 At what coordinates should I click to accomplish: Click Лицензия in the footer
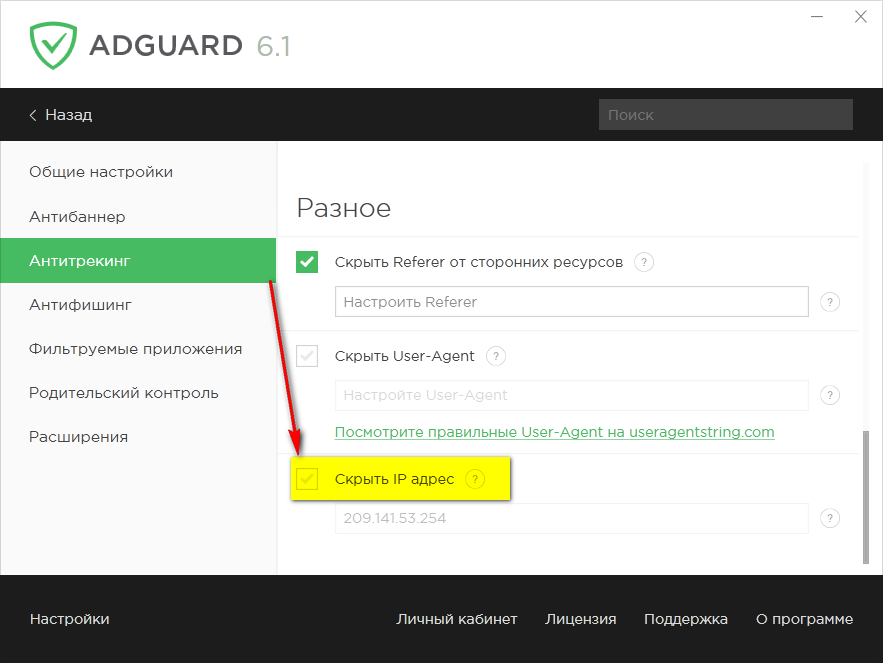580,619
